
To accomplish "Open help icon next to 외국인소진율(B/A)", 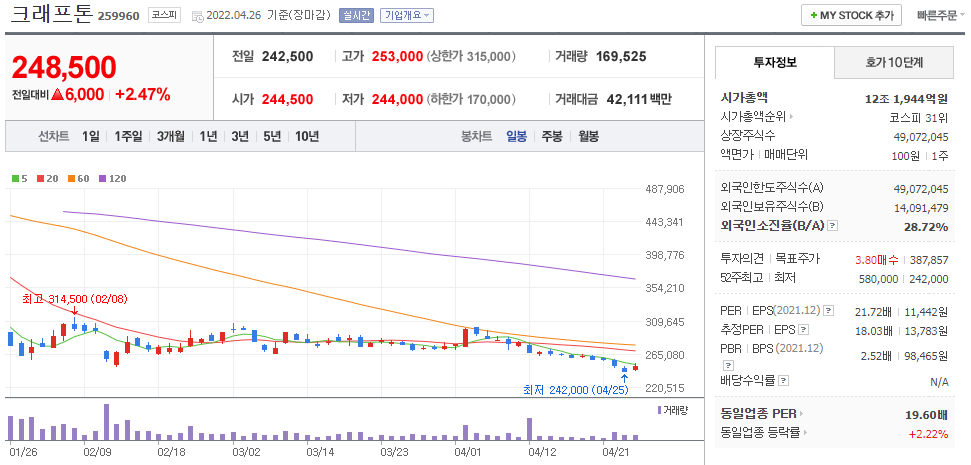I will [833, 226].
